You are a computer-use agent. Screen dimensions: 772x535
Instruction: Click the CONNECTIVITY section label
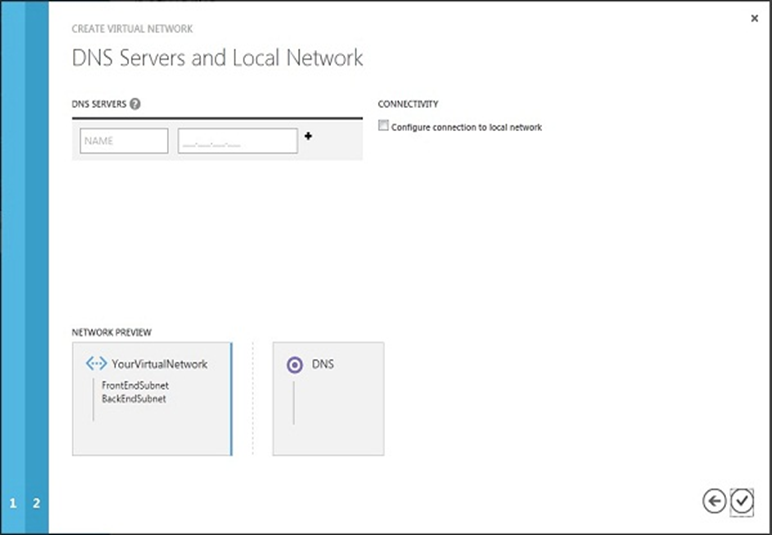408,104
